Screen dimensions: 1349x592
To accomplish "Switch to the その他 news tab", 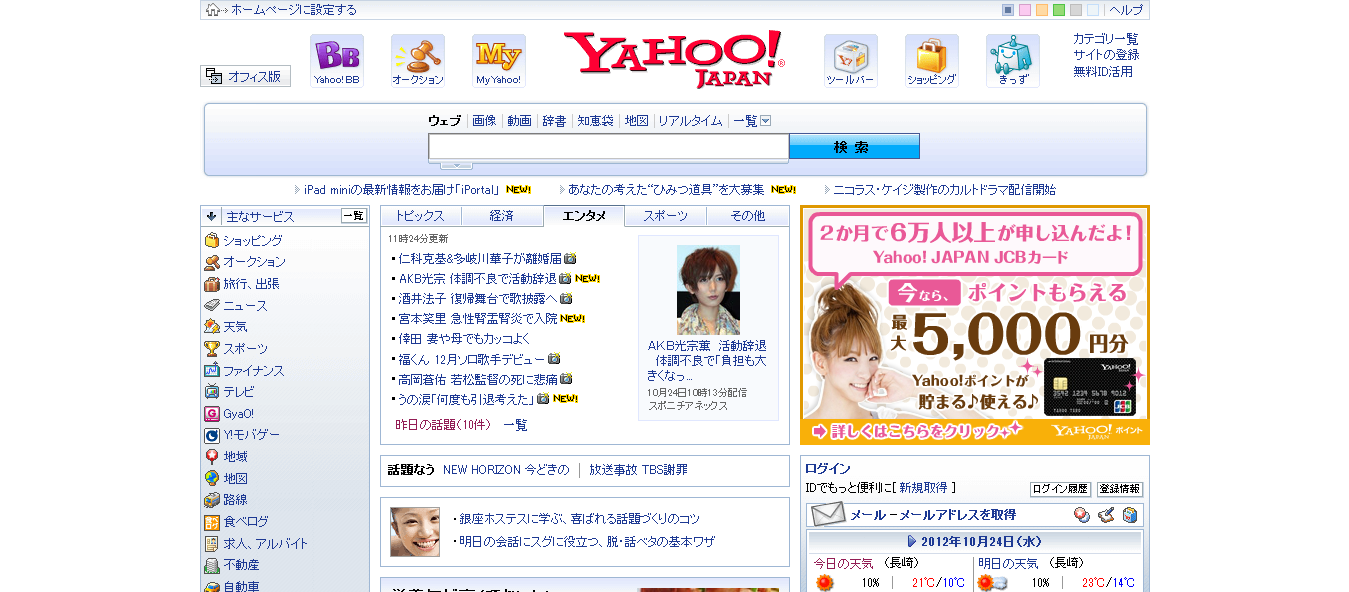I will coord(747,216).
